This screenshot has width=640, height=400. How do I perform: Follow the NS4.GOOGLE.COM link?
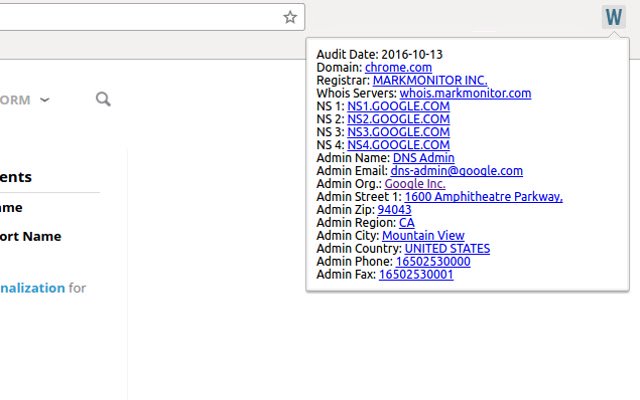click(398, 145)
